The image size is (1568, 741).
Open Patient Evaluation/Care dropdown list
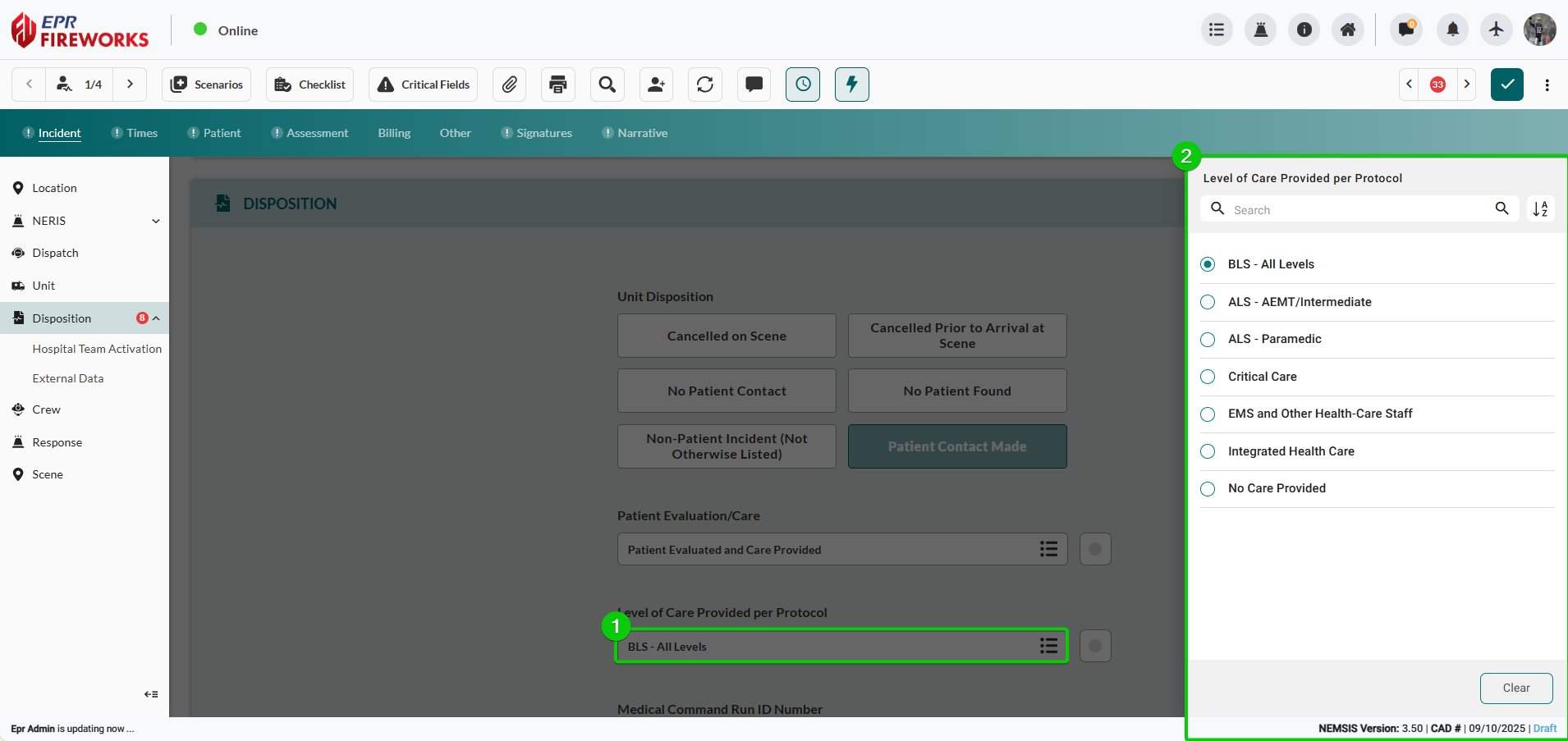click(1048, 550)
